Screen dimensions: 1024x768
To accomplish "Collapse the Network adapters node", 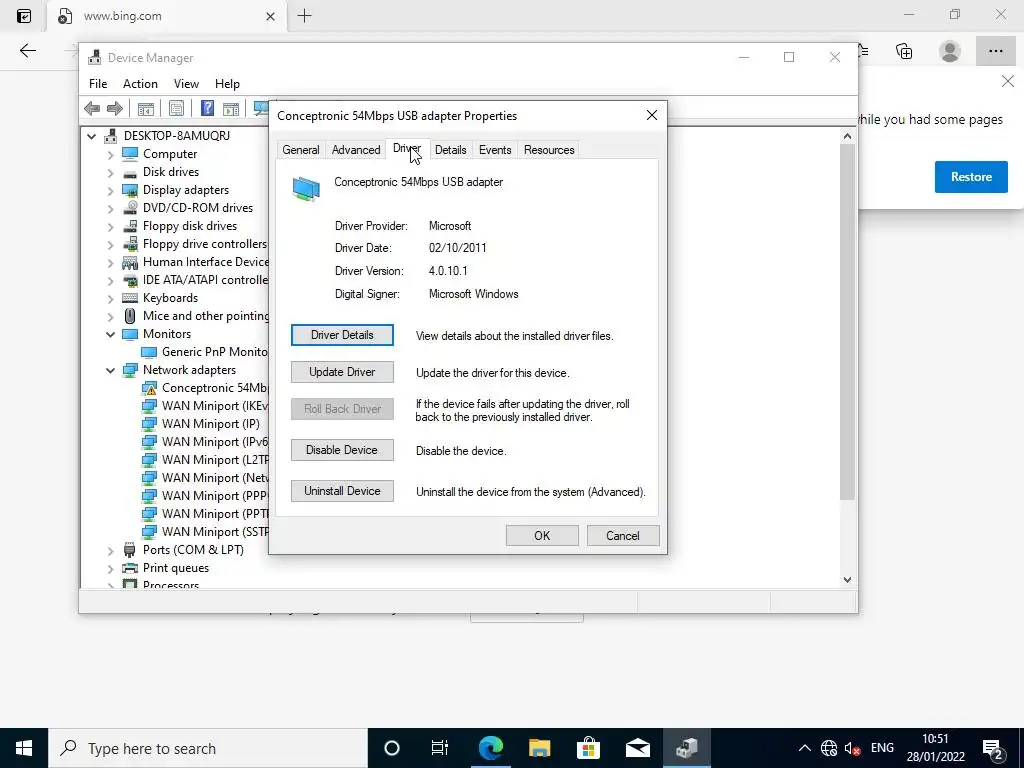I will tap(110, 370).
